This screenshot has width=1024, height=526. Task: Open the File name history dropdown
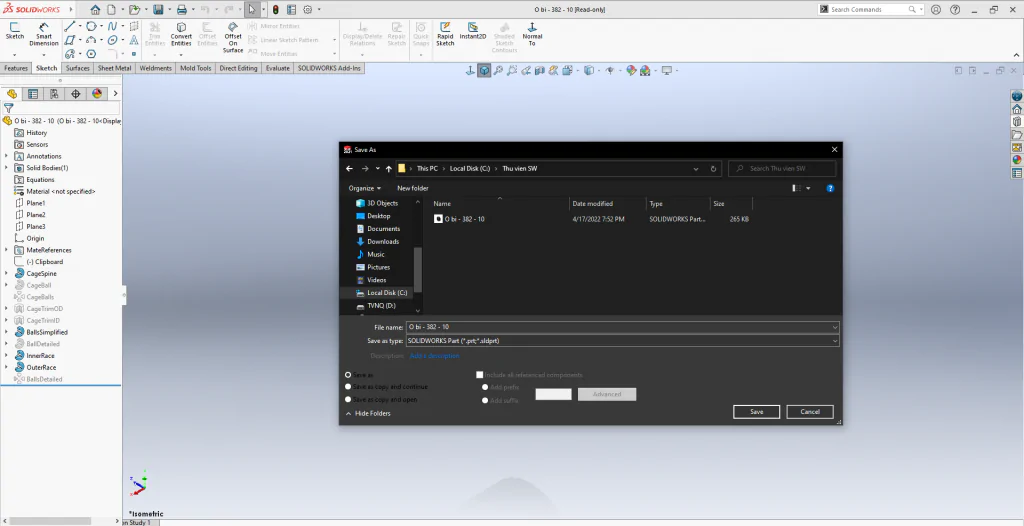coord(835,327)
